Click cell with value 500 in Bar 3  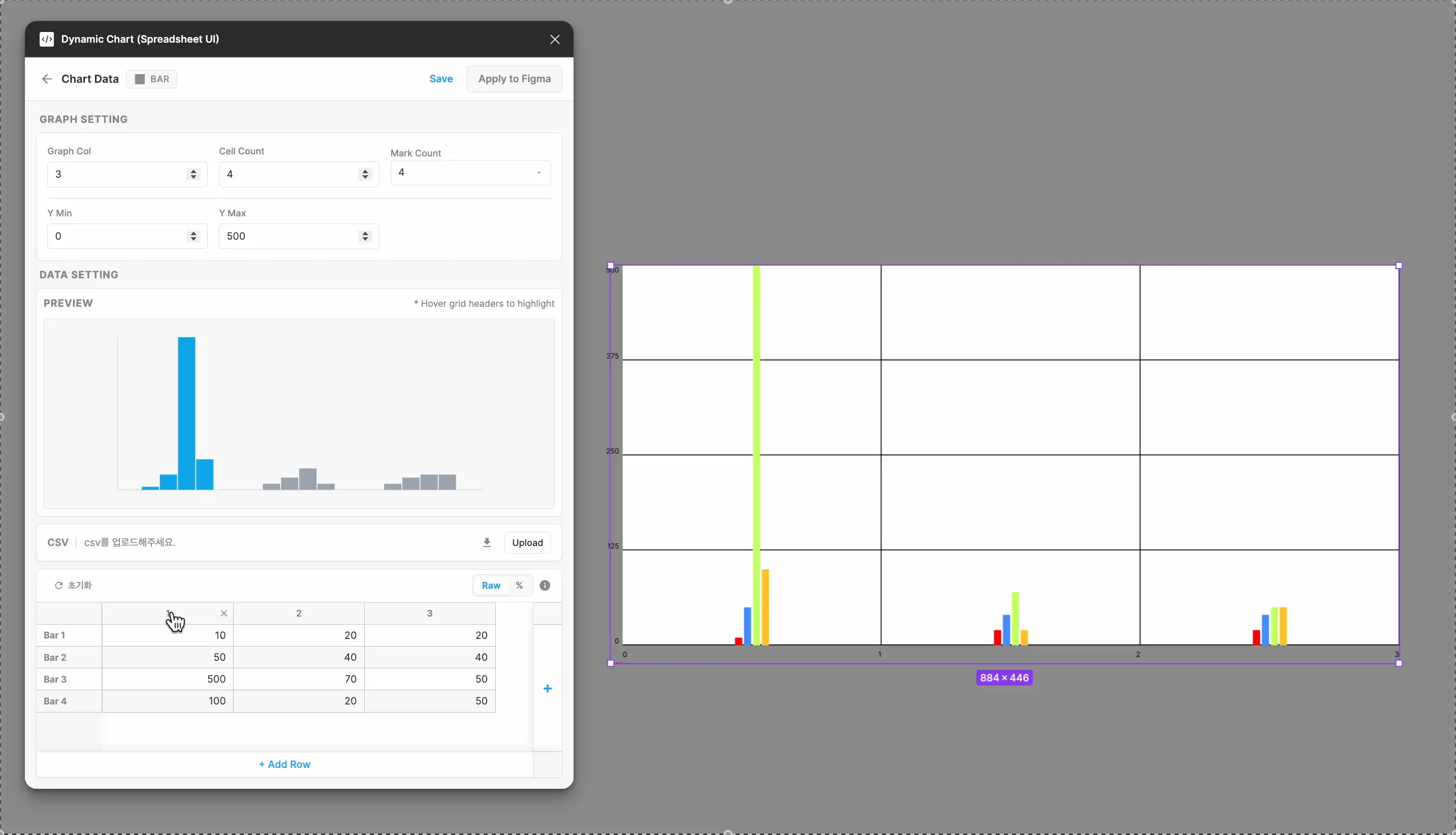pos(168,679)
